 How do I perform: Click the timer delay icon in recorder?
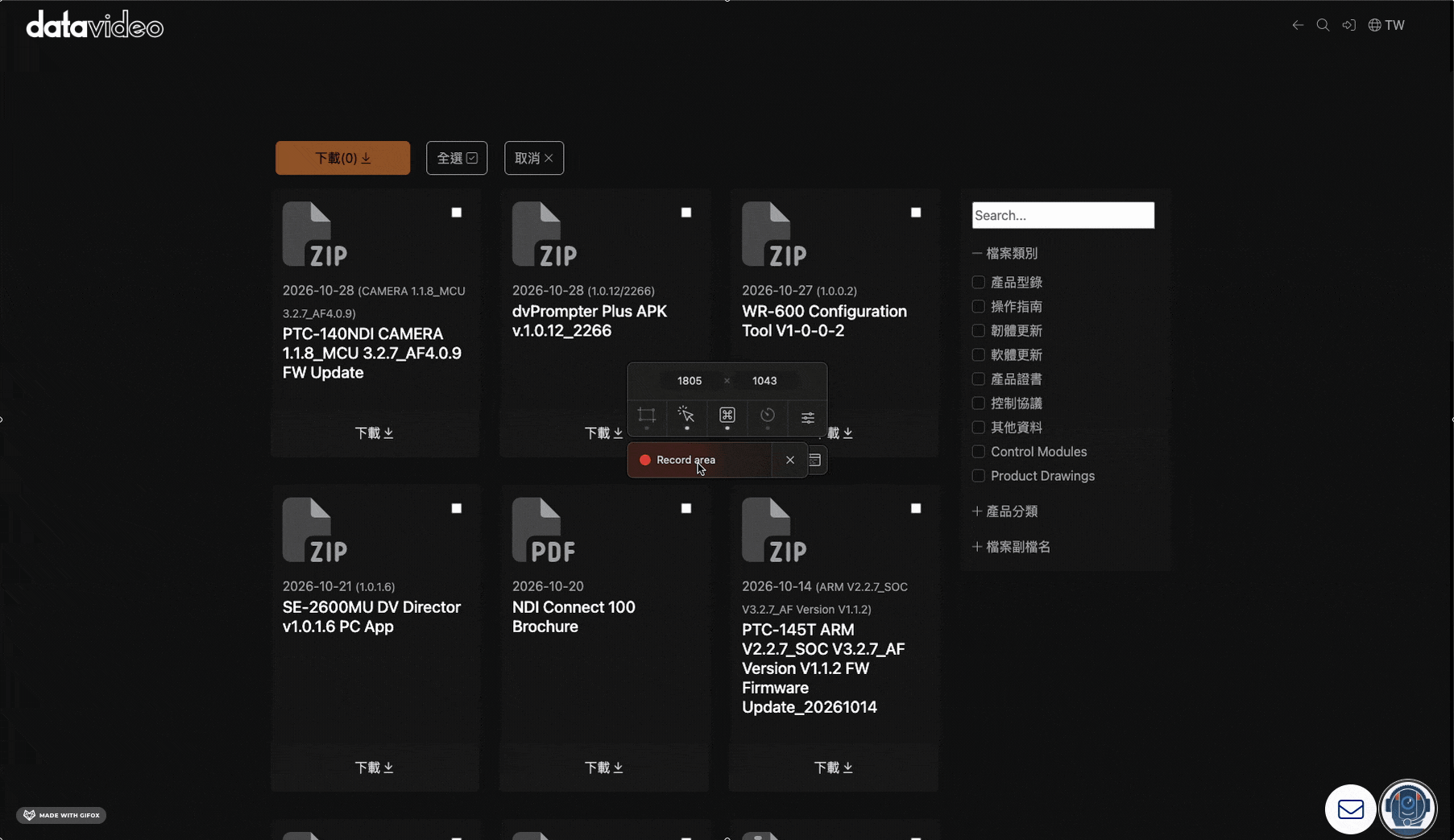point(768,415)
